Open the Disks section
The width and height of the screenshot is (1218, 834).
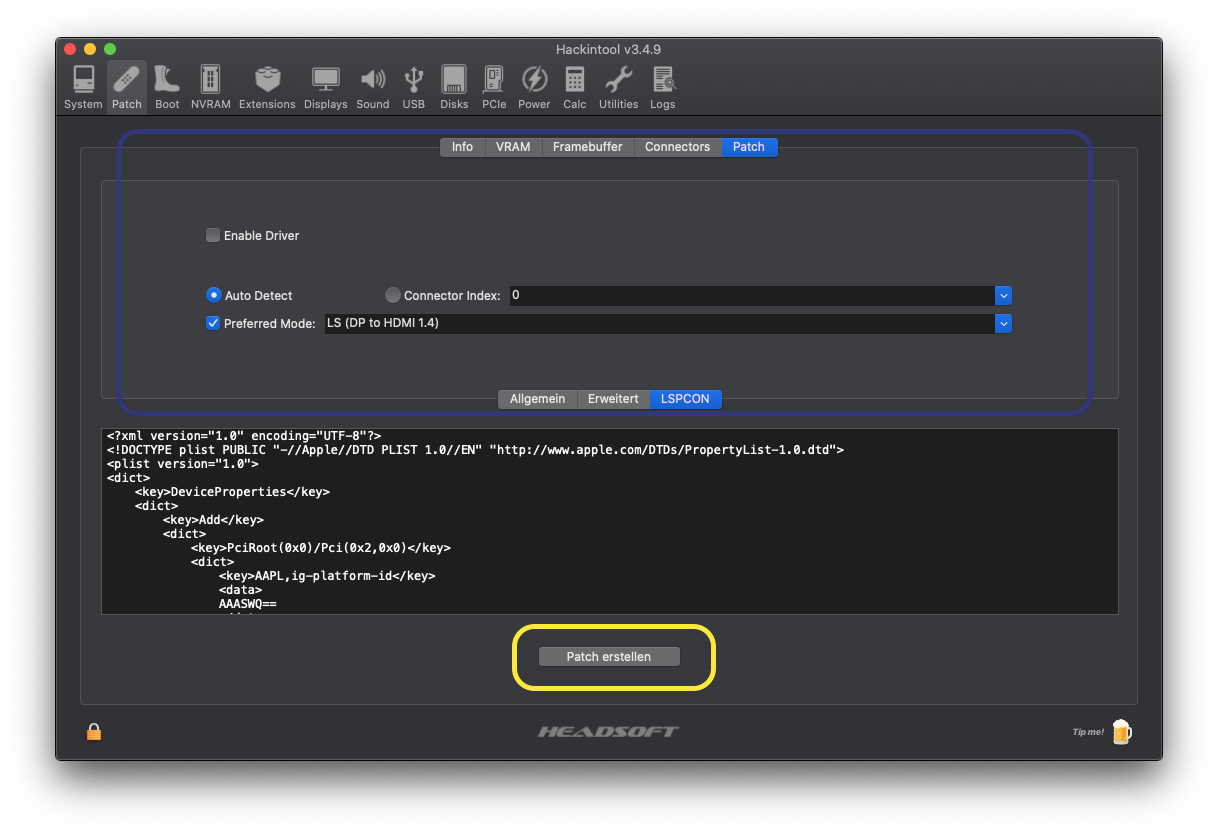(x=454, y=87)
